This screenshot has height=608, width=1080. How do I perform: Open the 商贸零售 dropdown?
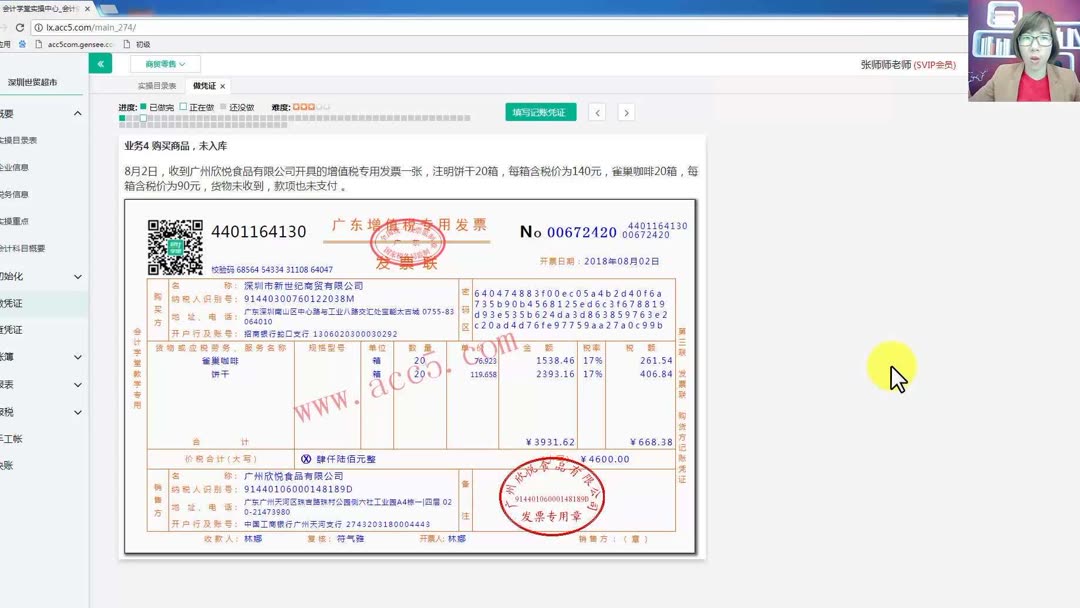(x=164, y=62)
